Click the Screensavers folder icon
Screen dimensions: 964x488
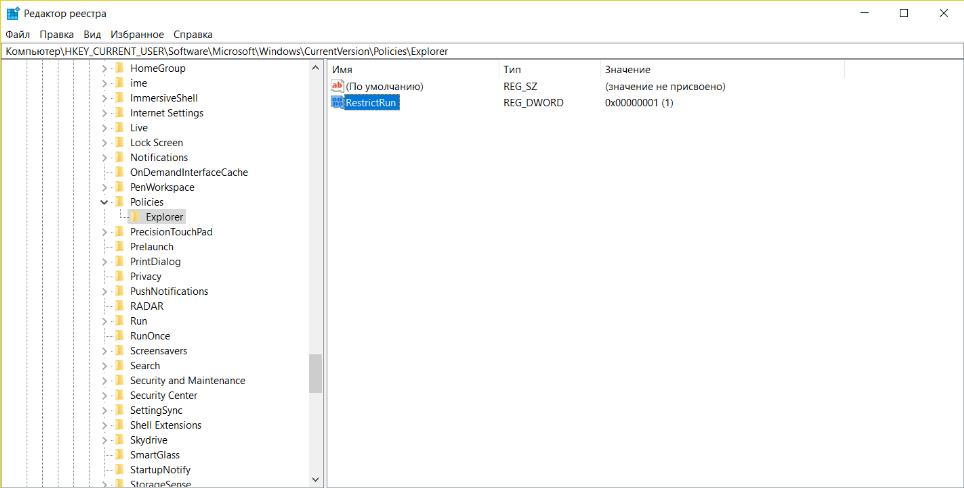119,351
